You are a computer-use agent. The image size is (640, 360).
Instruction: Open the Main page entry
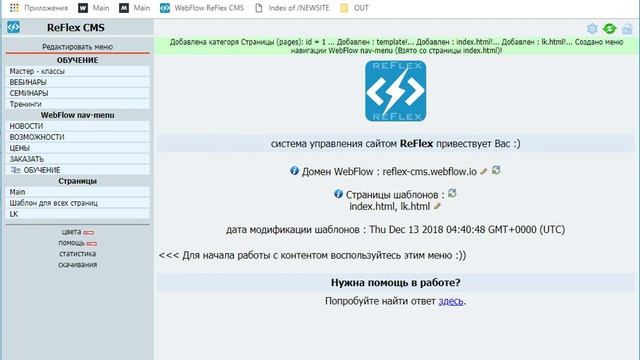78,192
